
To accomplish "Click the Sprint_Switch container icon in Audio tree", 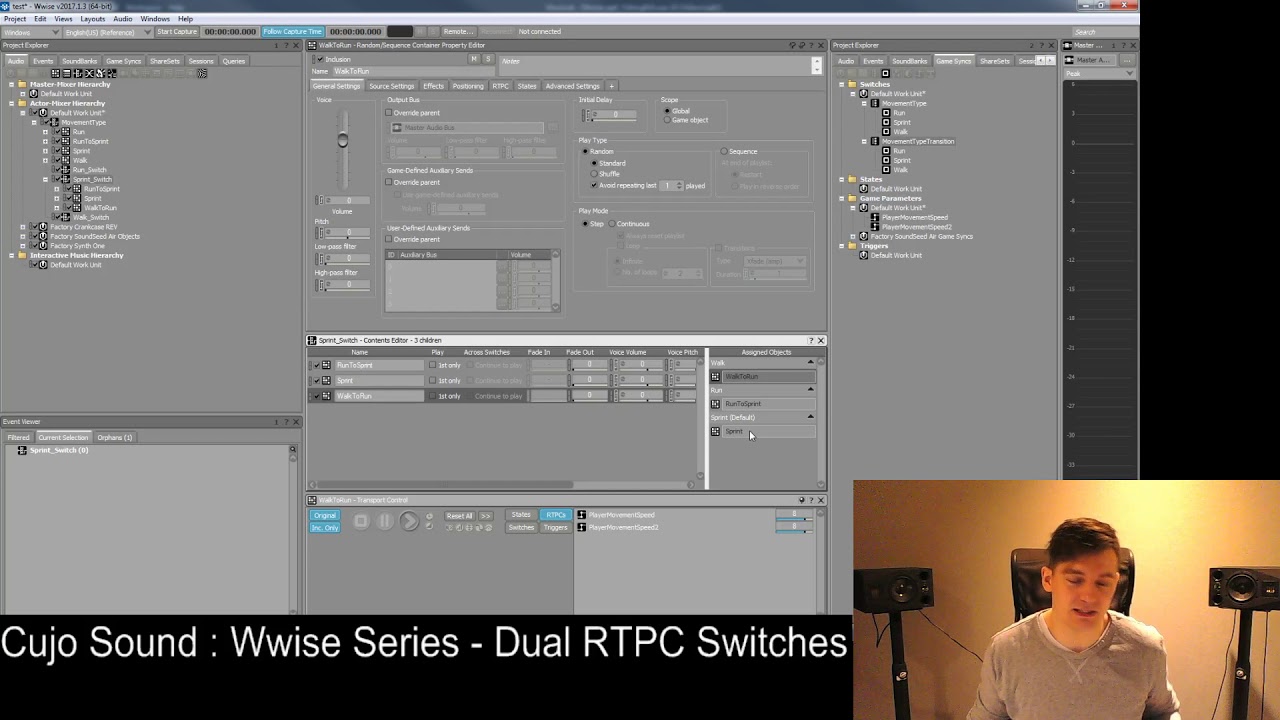I will [x=65, y=179].
